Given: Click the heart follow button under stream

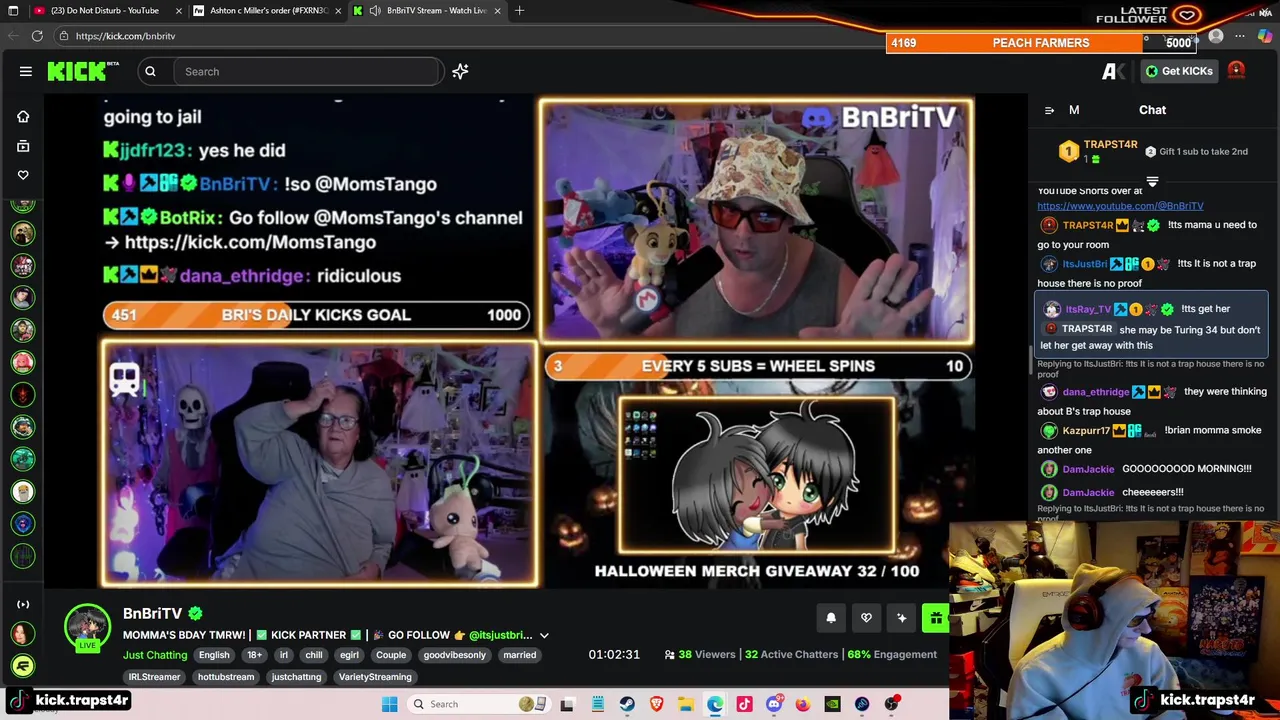Looking at the screenshot, I should (866, 618).
